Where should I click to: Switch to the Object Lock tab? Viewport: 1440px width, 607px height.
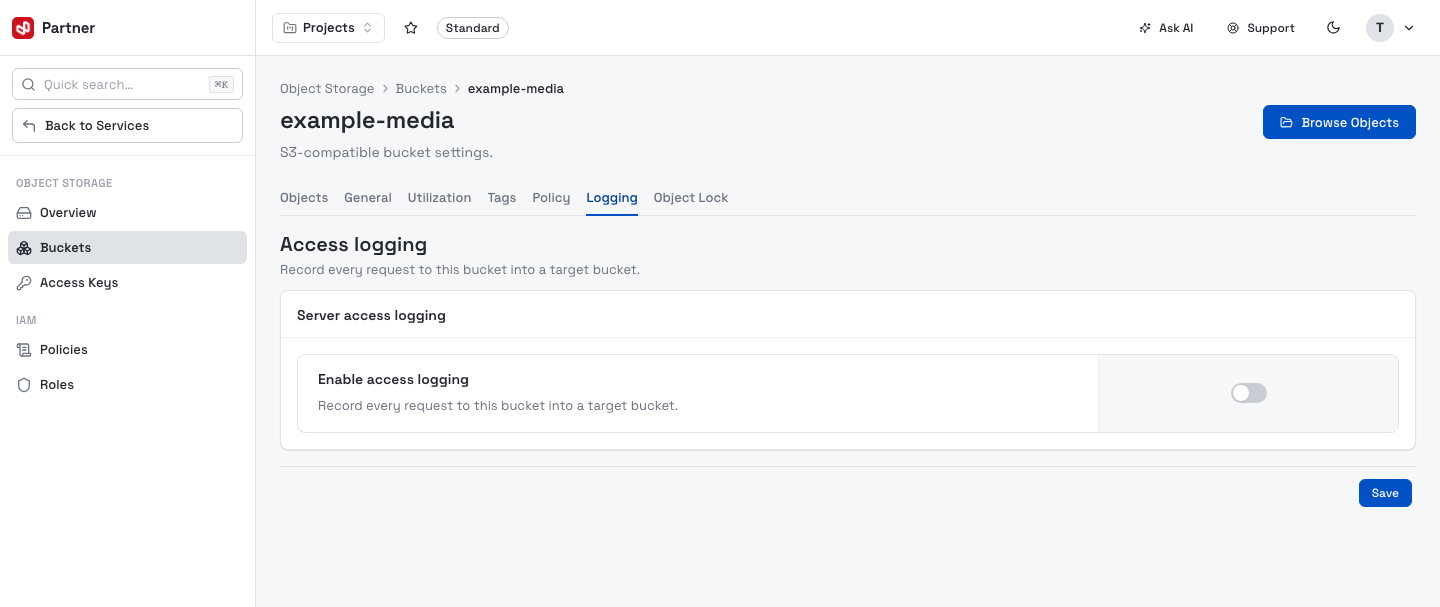pos(691,198)
